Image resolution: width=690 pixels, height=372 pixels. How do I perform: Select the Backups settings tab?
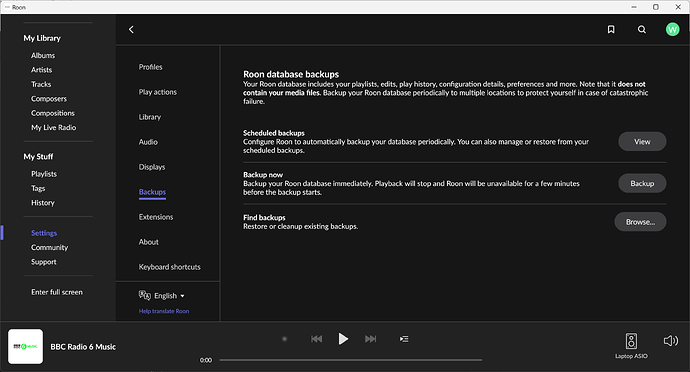click(152, 192)
